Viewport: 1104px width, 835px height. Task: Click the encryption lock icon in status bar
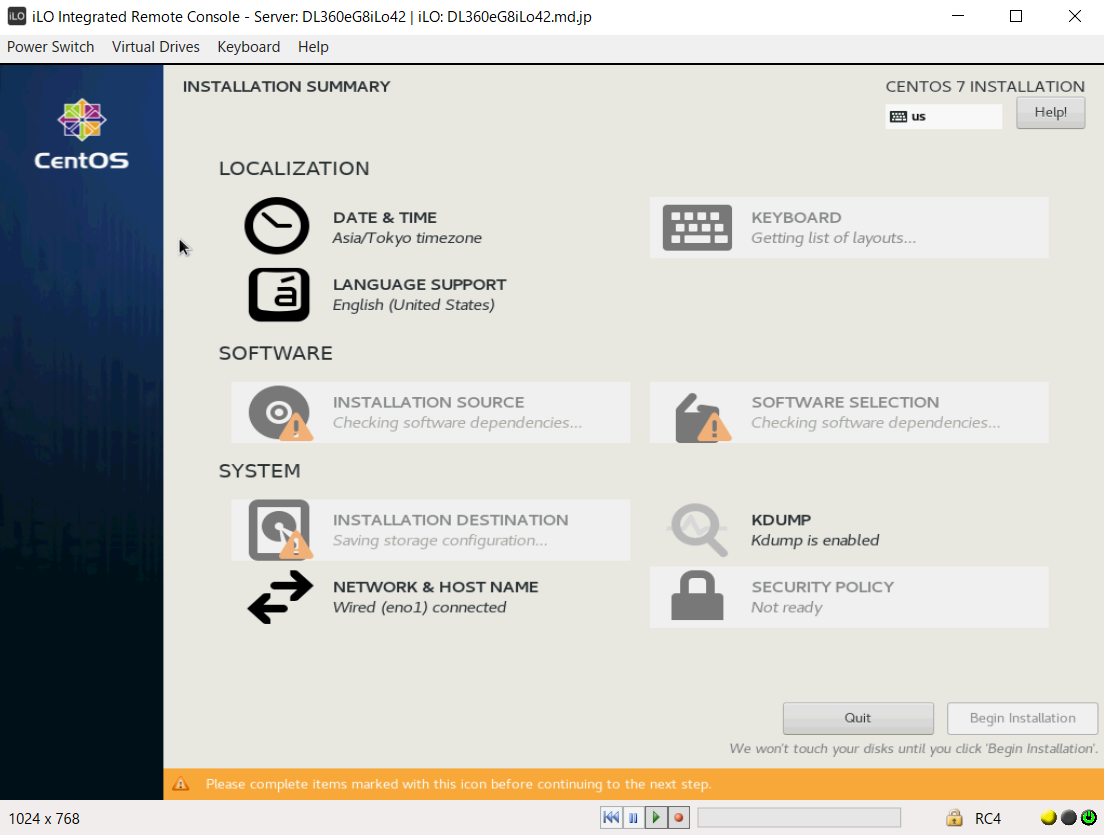954,817
